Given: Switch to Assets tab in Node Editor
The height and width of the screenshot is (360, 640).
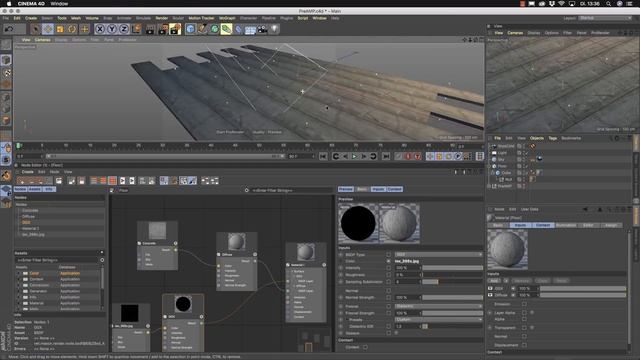Looking at the screenshot, I should pyautogui.click(x=35, y=189).
